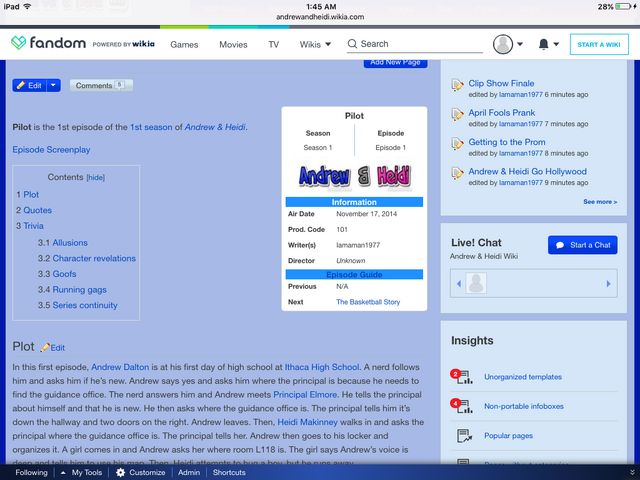Click the Customize gear icon
Screen dimensions: 640x480
pos(120,473)
